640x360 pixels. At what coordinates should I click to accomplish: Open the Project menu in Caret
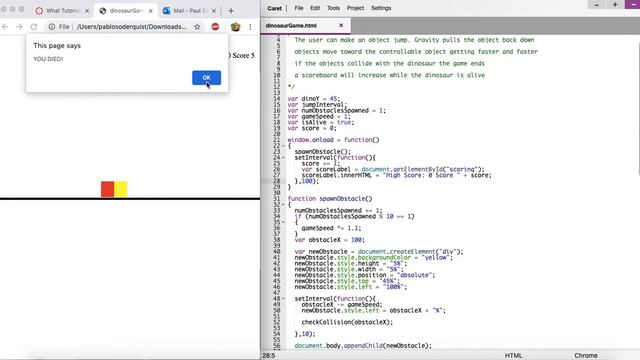tap(356, 8)
